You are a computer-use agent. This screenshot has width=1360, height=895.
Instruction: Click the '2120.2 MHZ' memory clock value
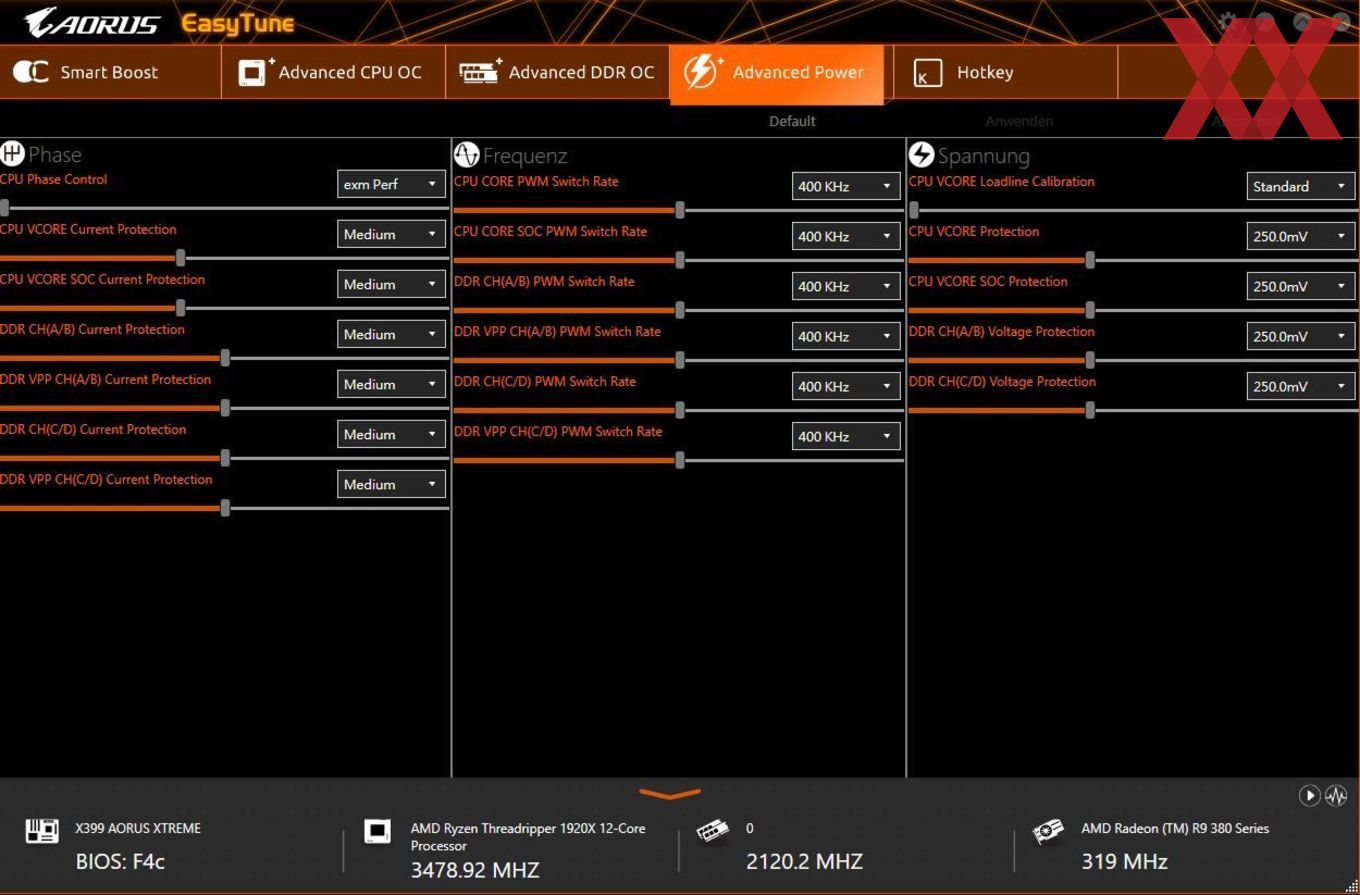tap(804, 861)
